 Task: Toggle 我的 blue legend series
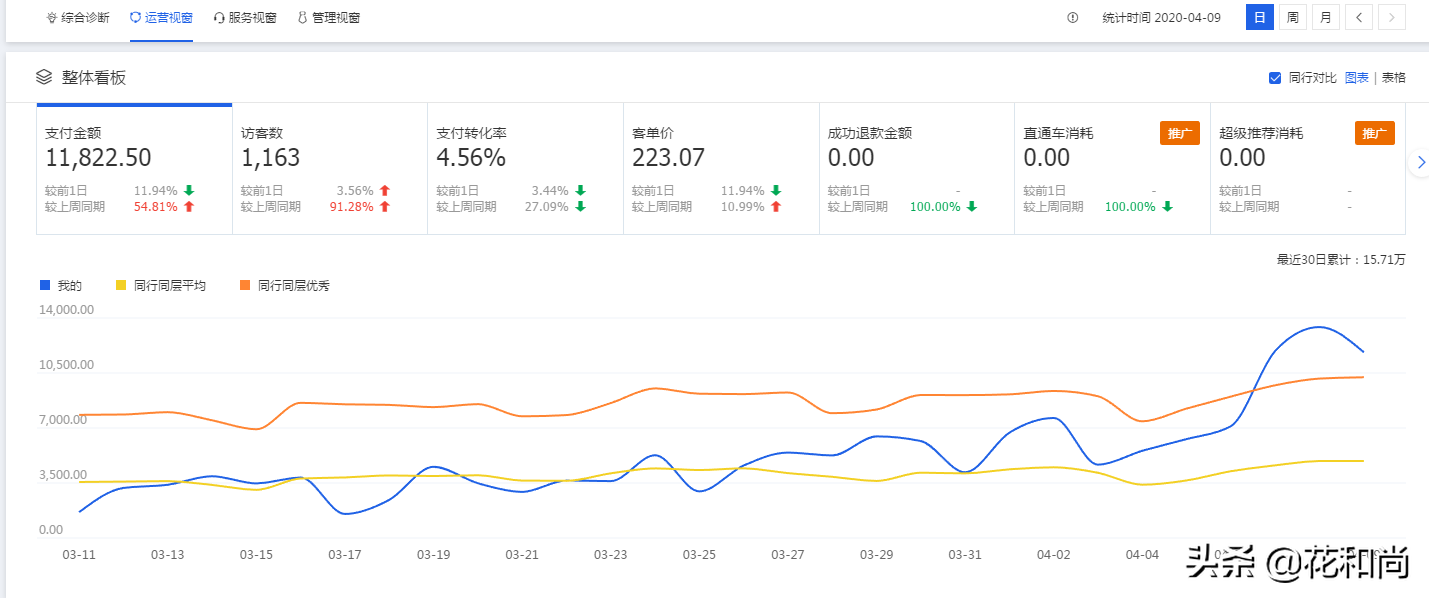click(45, 286)
